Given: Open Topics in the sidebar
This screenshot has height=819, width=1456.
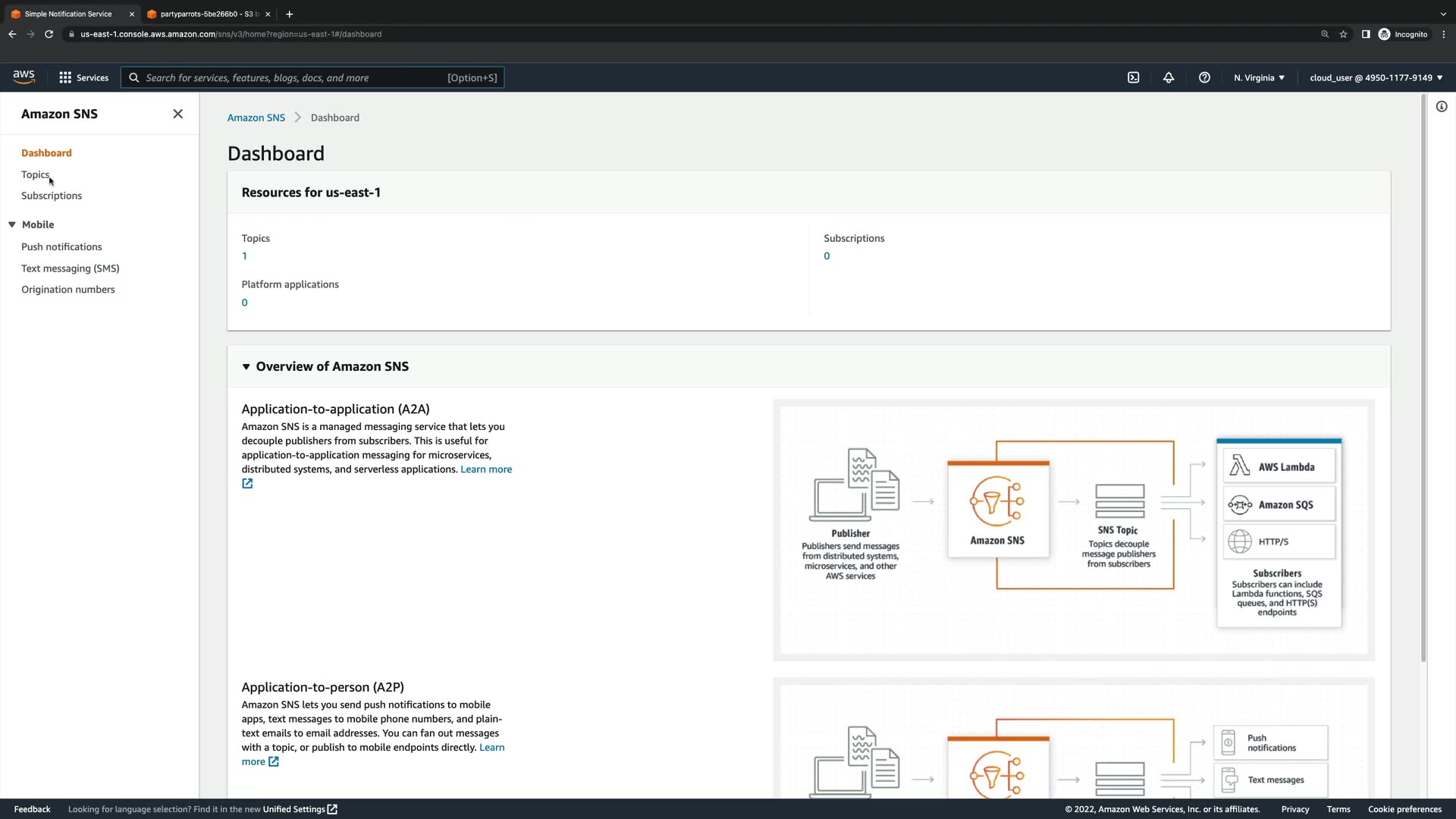Looking at the screenshot, I should point(35,174).
